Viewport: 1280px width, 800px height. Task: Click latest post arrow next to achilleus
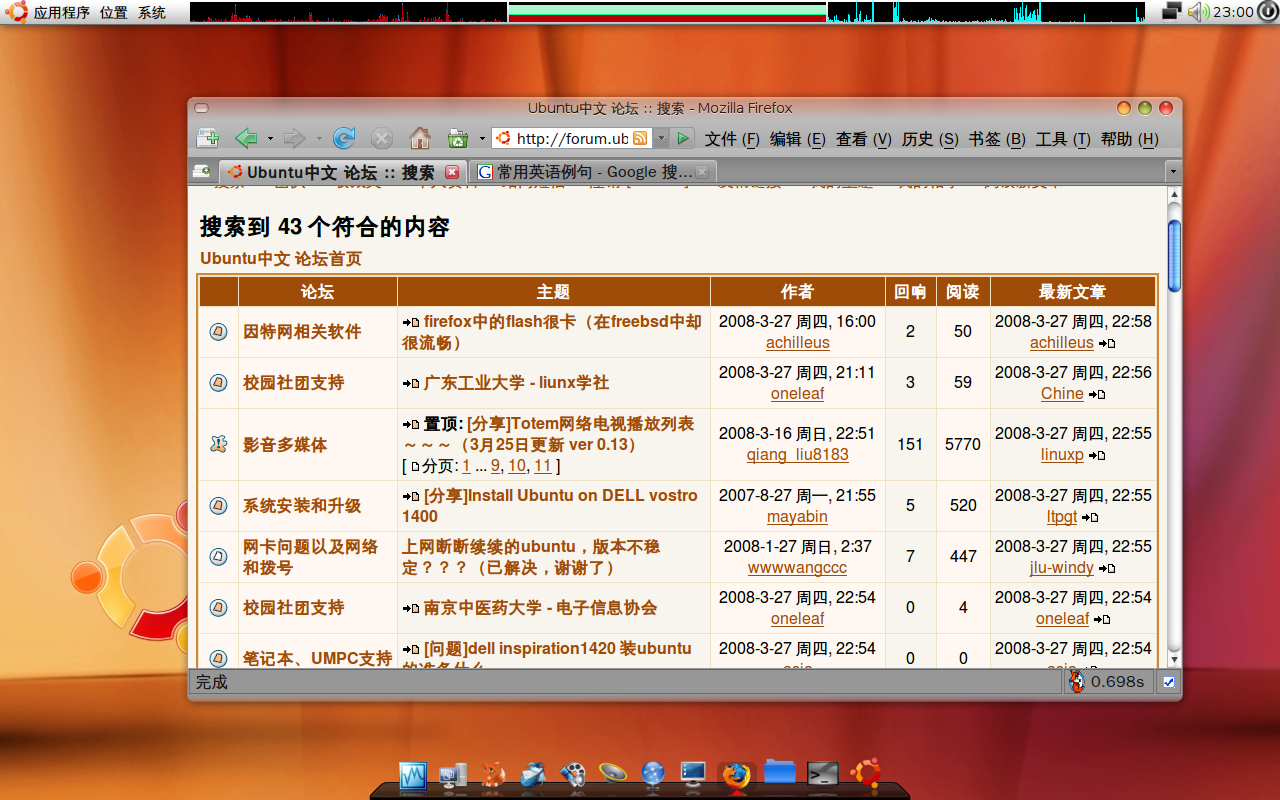(x=1107, y=343)
